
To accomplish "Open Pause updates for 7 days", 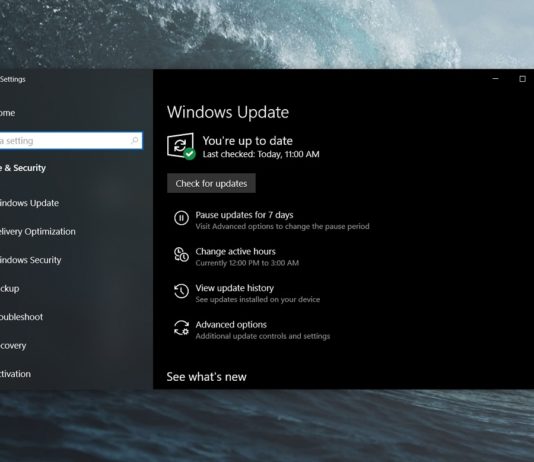I will 244,215.
